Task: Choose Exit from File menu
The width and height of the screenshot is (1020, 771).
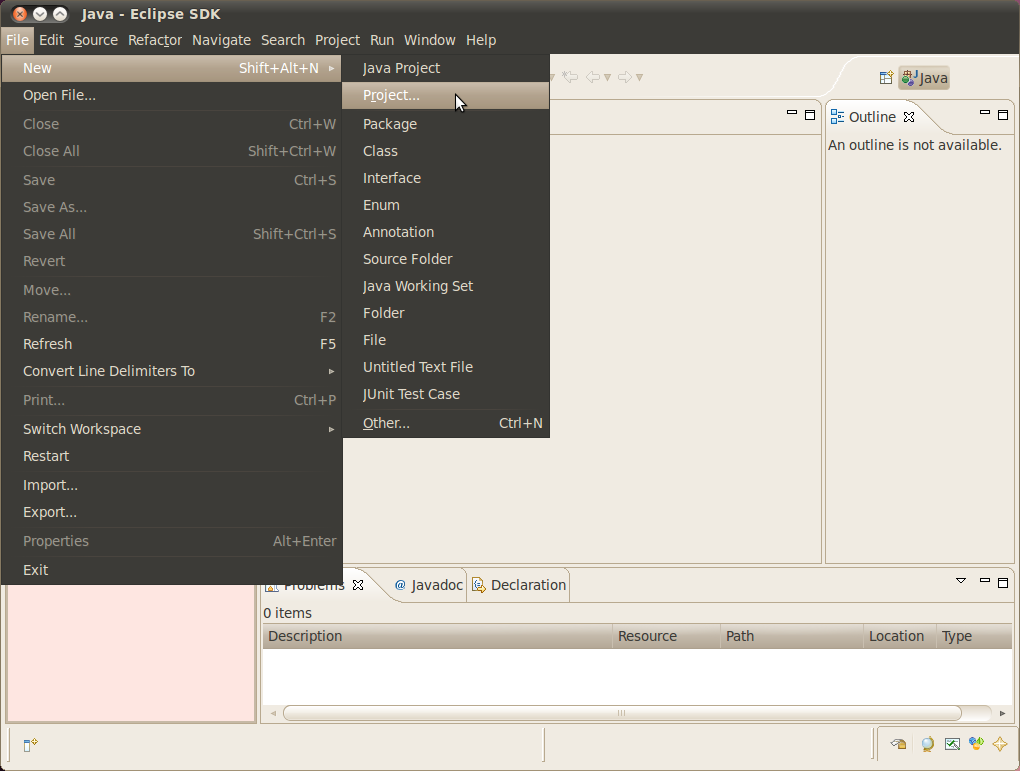Action: pos(172,570)
